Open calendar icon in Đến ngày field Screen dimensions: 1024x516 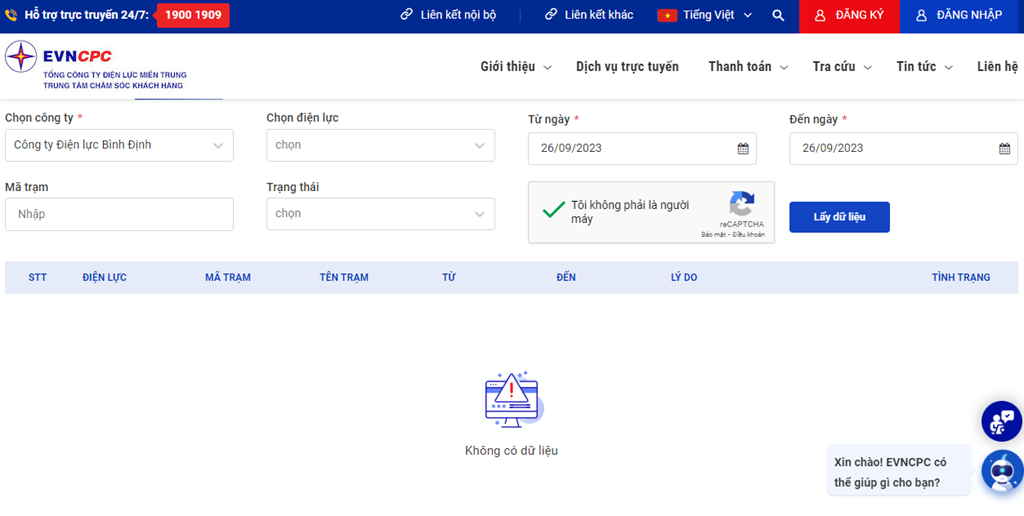coord(1004,148)
